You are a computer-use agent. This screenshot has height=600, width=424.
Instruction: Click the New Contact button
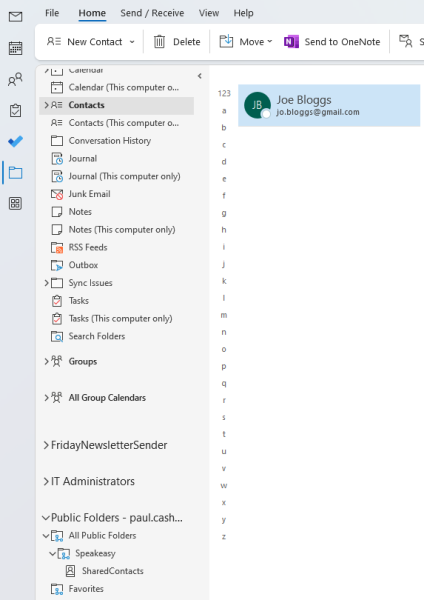click(84, 42)
